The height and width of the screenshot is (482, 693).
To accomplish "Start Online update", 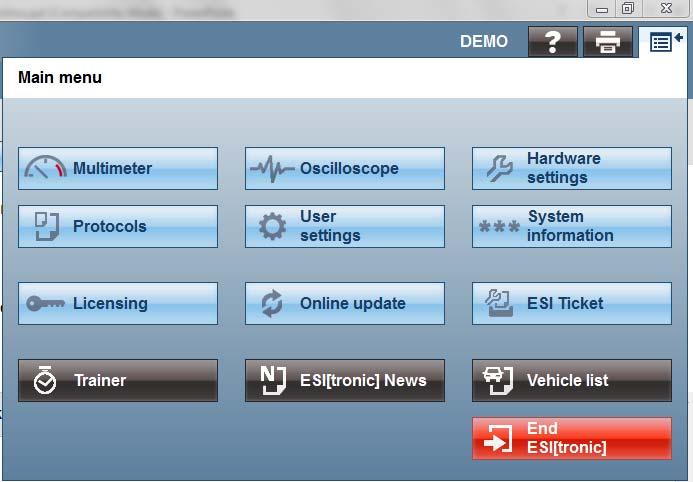I will click(345, 304).
